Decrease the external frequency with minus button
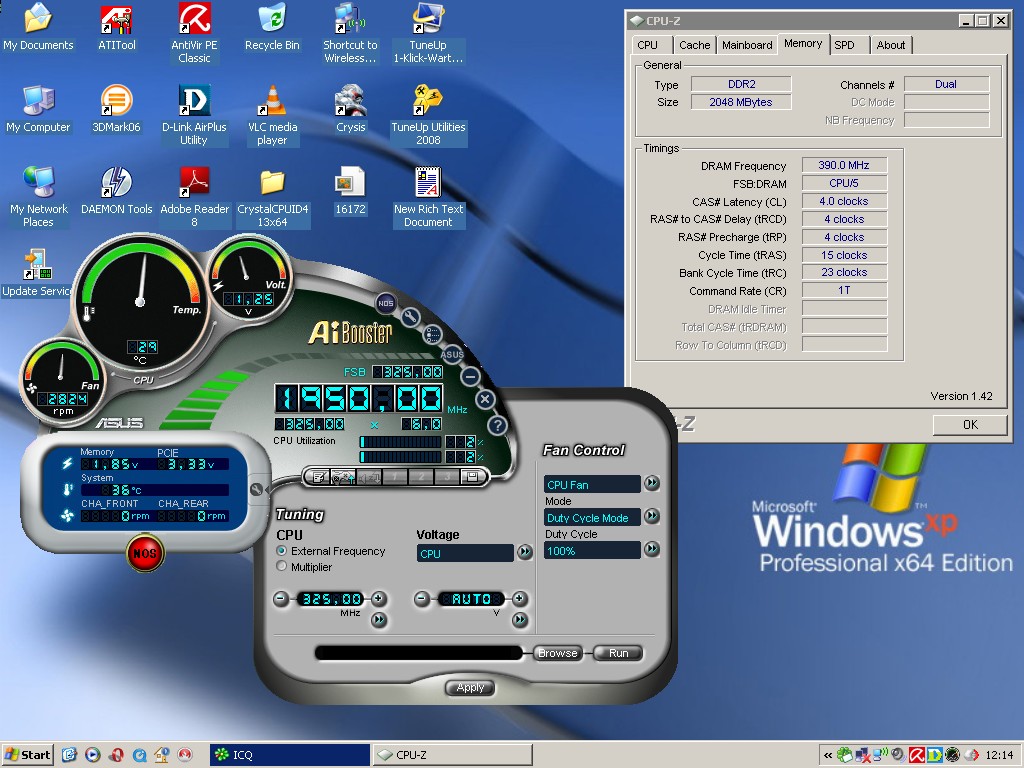Image resolution: width=1024 pixels, height=768 pixels. point(281,599)
